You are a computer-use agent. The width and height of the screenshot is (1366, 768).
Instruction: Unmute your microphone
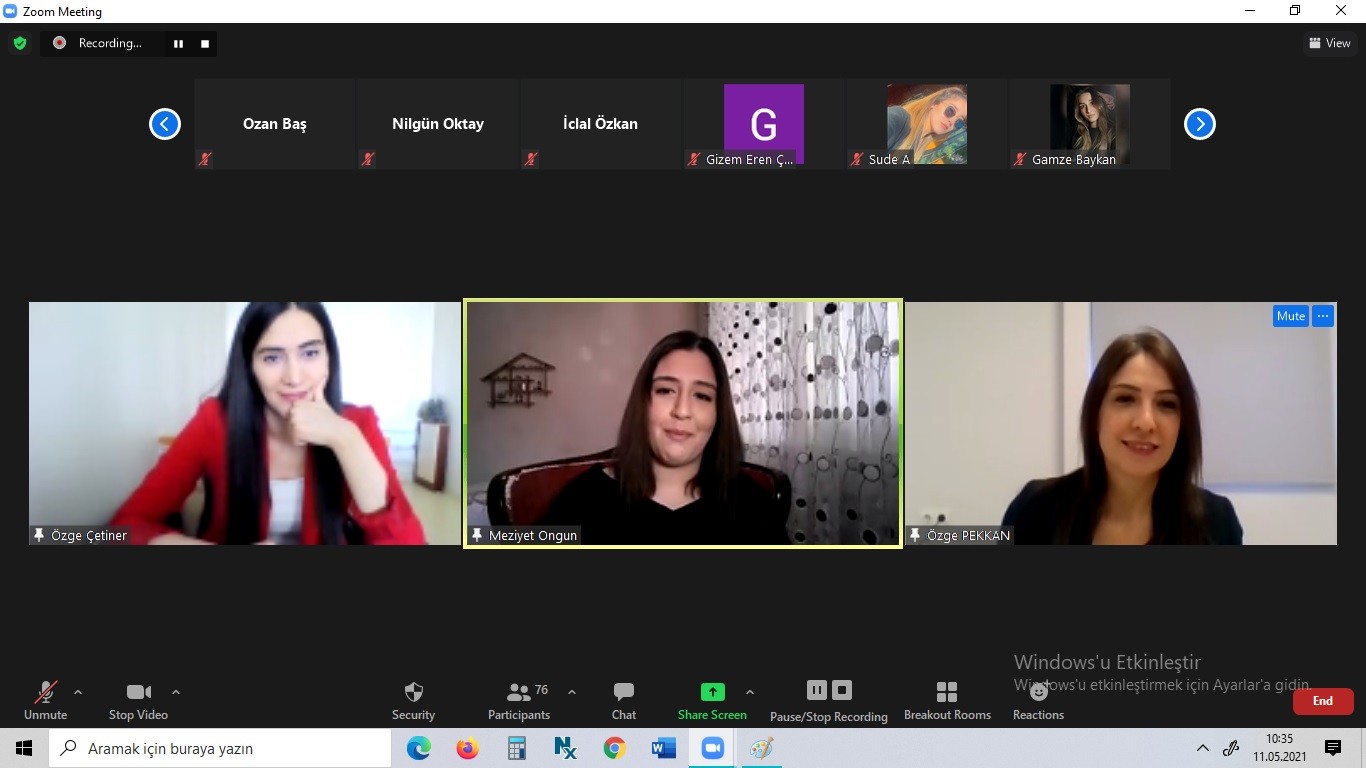coord(46,700)
